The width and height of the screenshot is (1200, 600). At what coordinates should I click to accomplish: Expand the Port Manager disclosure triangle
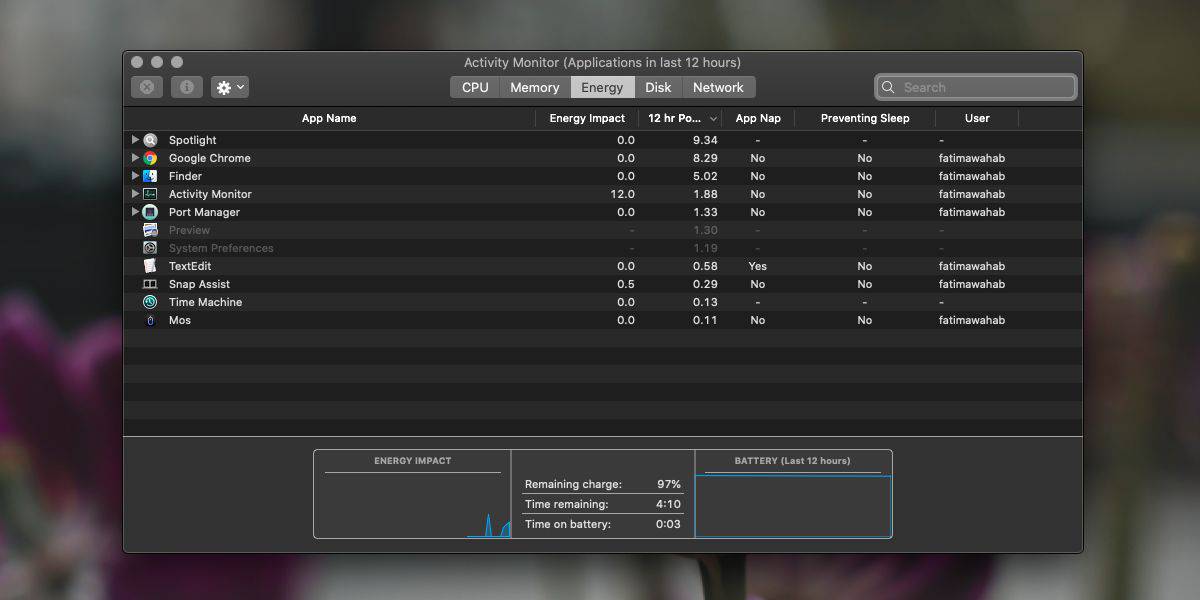point(135,212)
